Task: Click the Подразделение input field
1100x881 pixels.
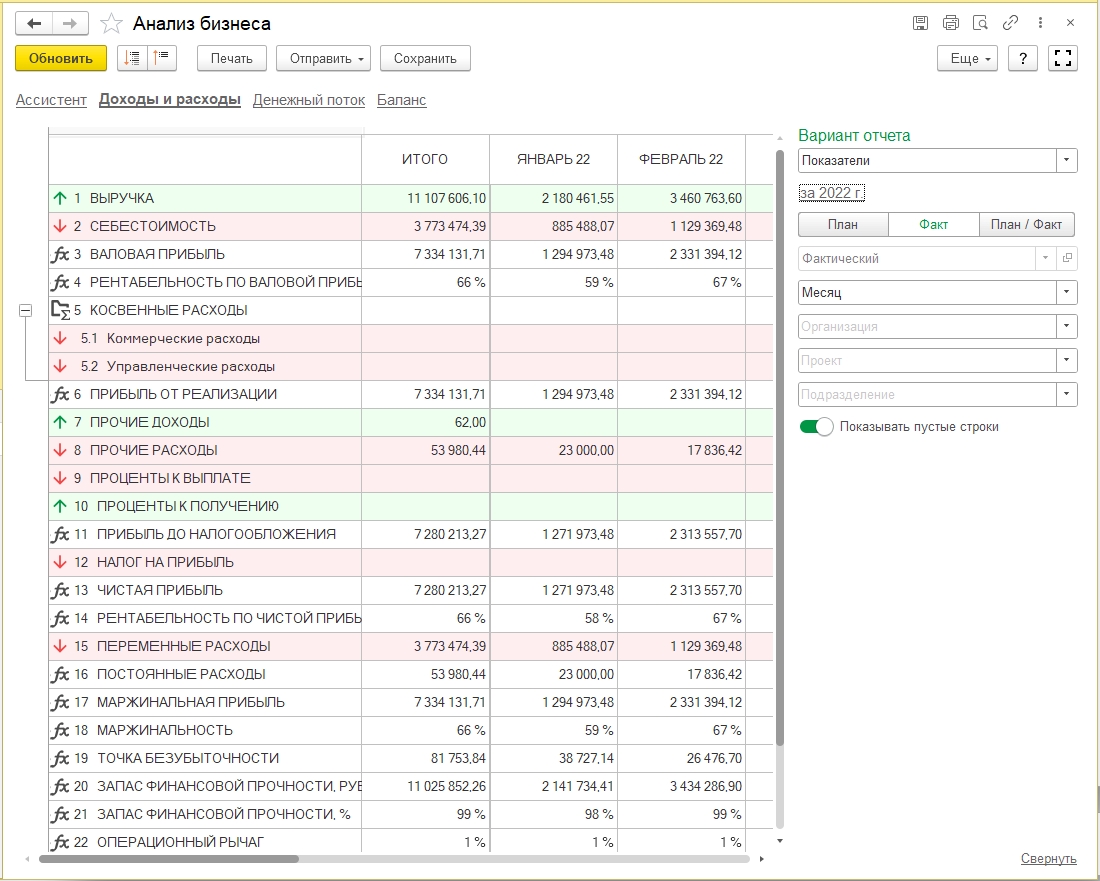Action: pyautogui.click(x=927, y=394)
